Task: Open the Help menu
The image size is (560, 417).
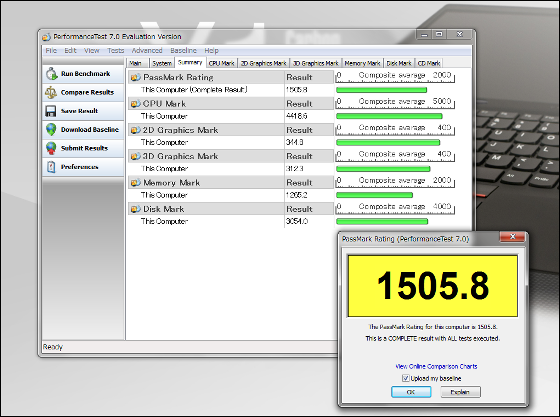Action: [x=211, y=50]
